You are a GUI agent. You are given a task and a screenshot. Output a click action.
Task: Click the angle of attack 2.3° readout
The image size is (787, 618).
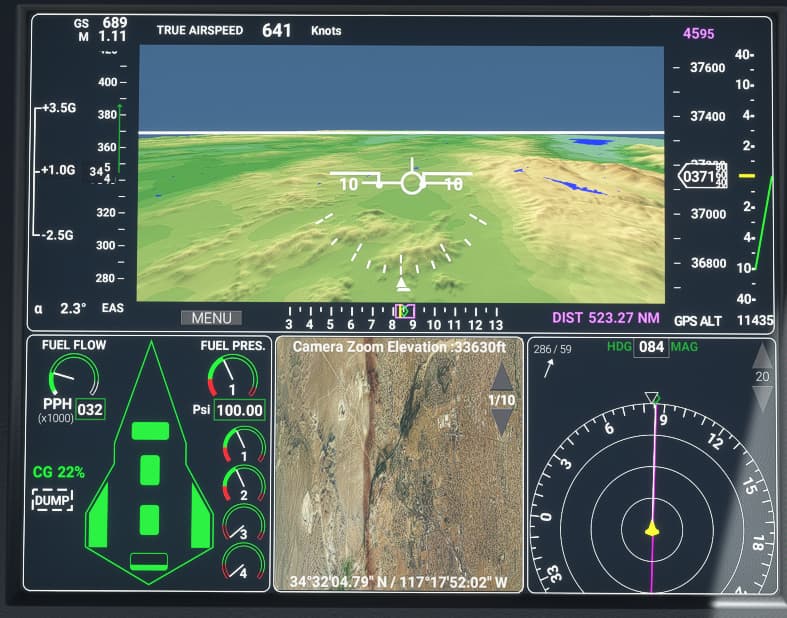coord(60,308)
